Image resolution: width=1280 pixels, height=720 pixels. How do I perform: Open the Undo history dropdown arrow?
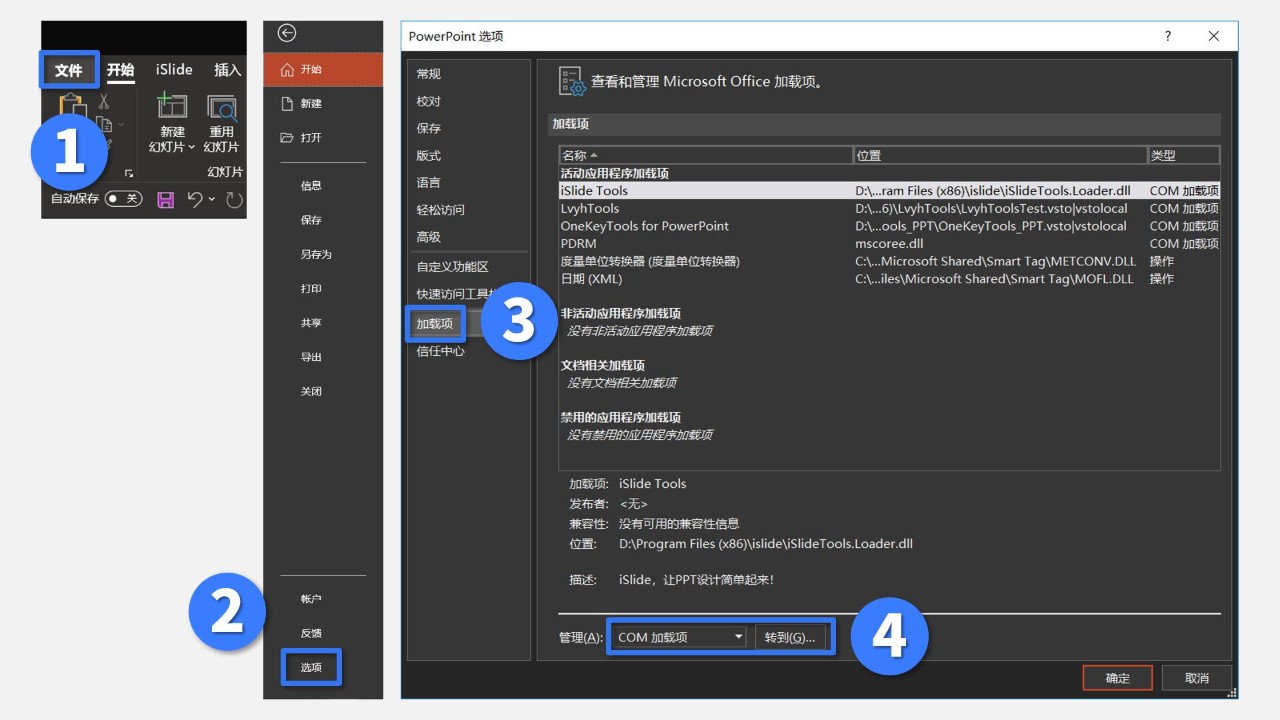pos(210,199)
